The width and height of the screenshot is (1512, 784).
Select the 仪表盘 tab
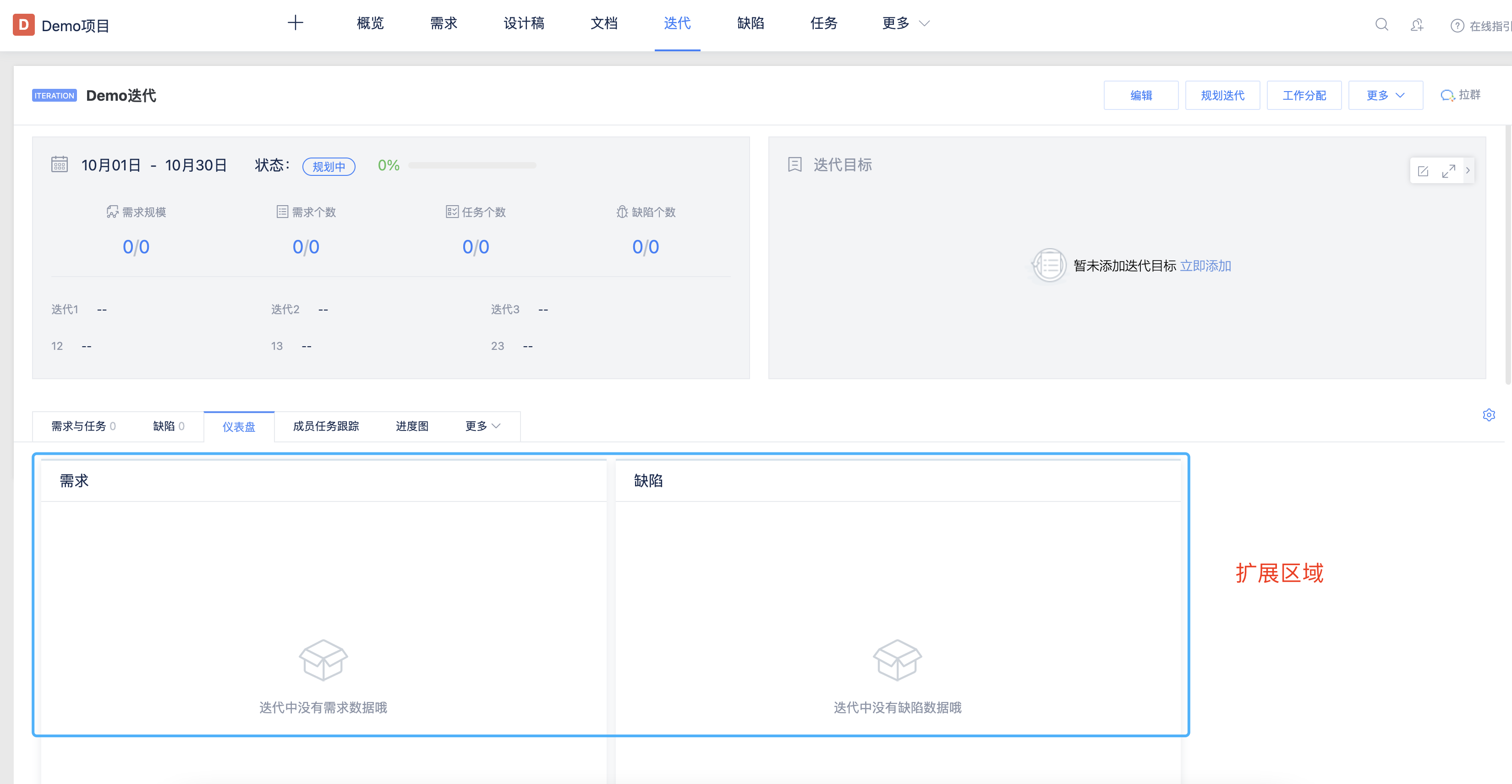pyautogui.click(x=239, y=427)
